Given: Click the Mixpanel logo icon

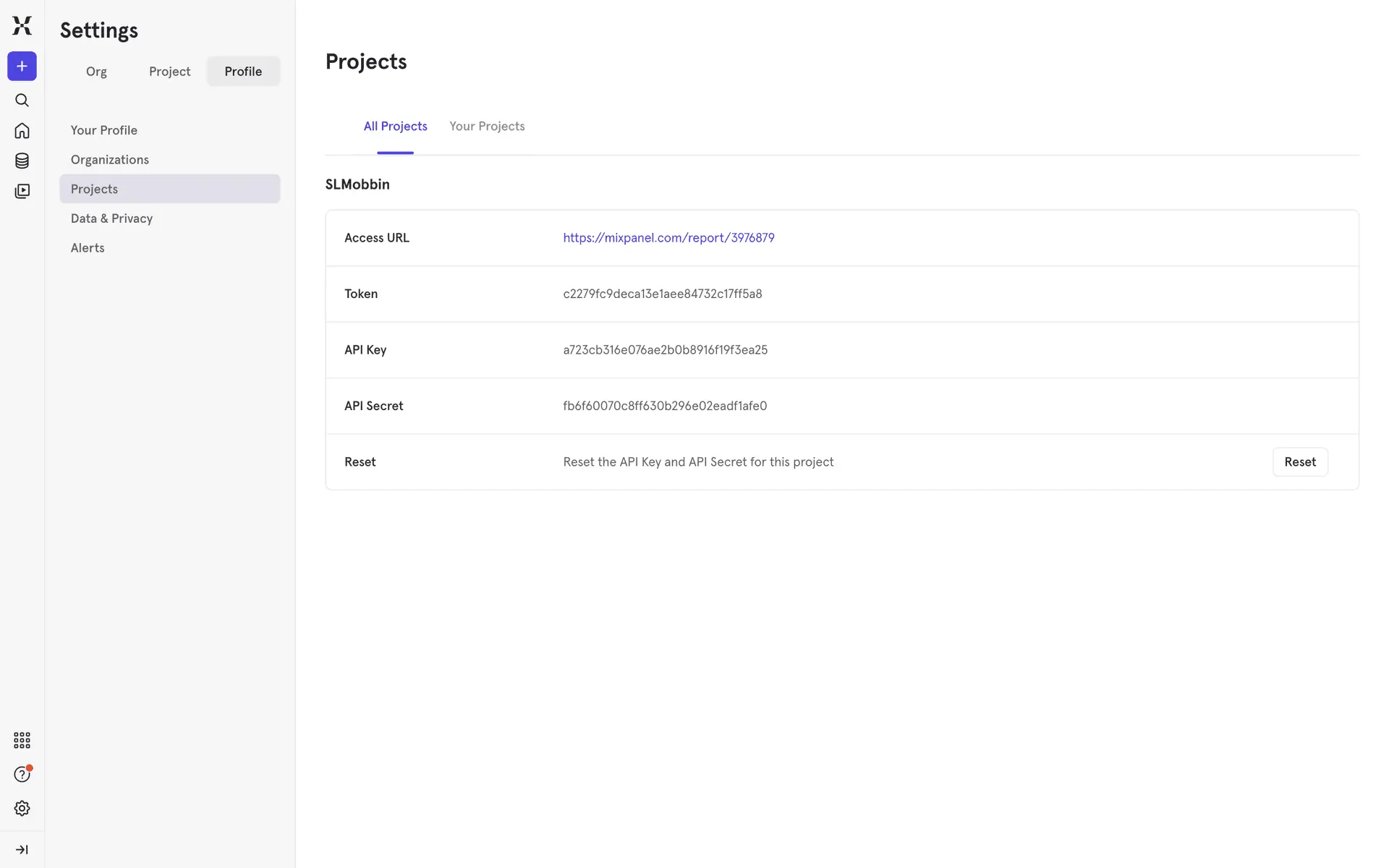Looking at the screenshot, I should pos(22,26).
